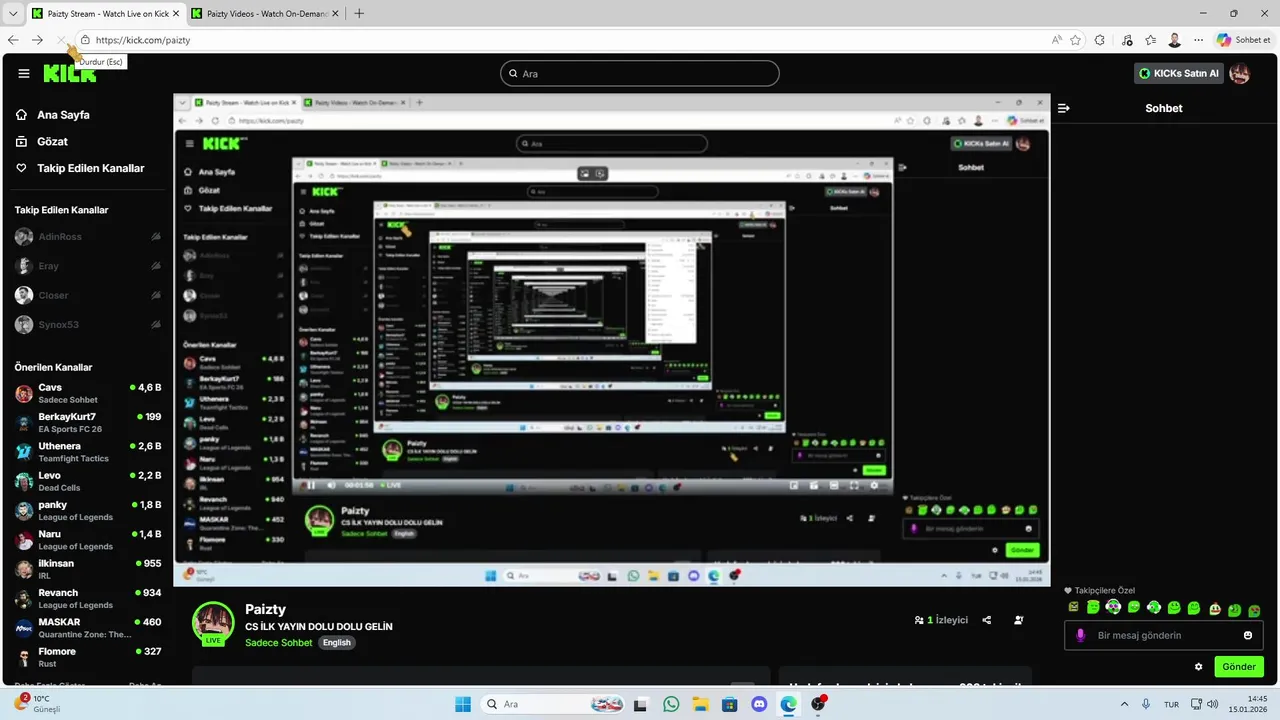Open the Windows Start menu
The height and width of the screenshot is (720, 1280).
[x=463, y=704]
